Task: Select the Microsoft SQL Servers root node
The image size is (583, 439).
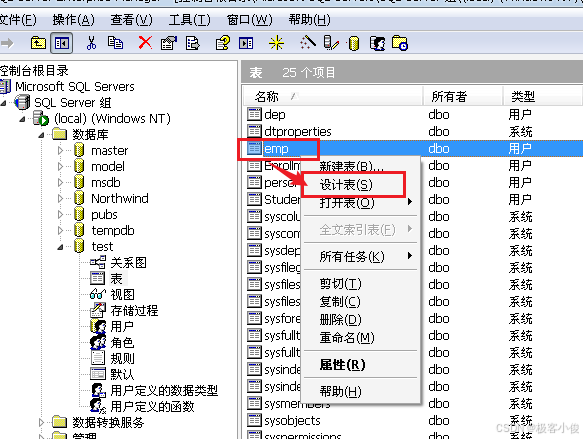Action: (x=74, y=87)
